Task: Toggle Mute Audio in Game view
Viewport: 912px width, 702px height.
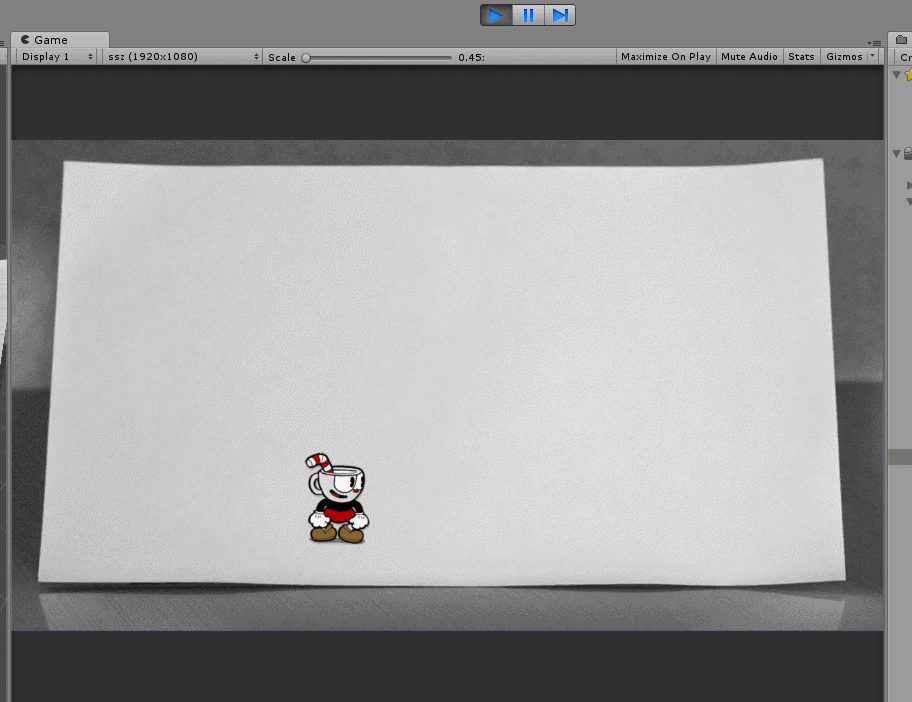Action: [x=749, y=56]
